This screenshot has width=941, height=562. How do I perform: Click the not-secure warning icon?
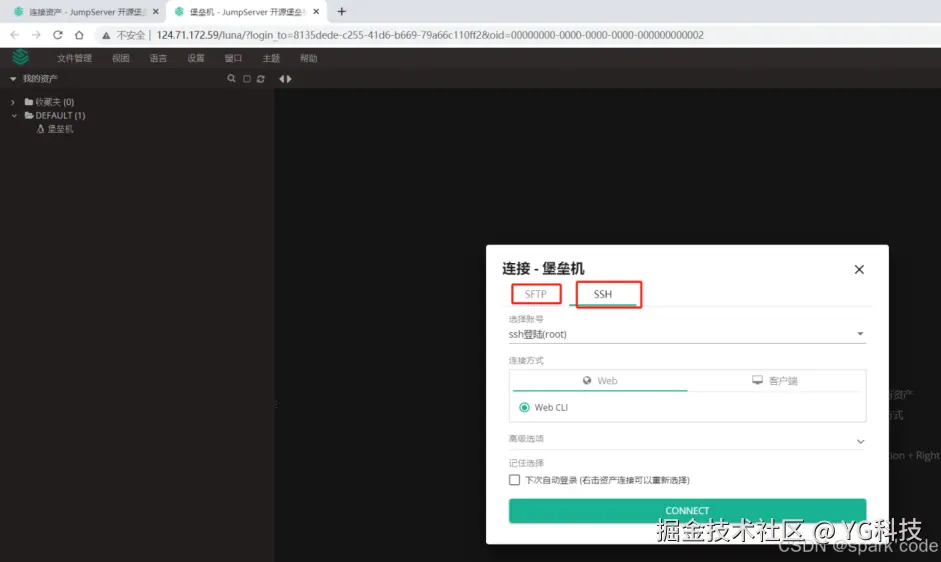click(106, 35)
